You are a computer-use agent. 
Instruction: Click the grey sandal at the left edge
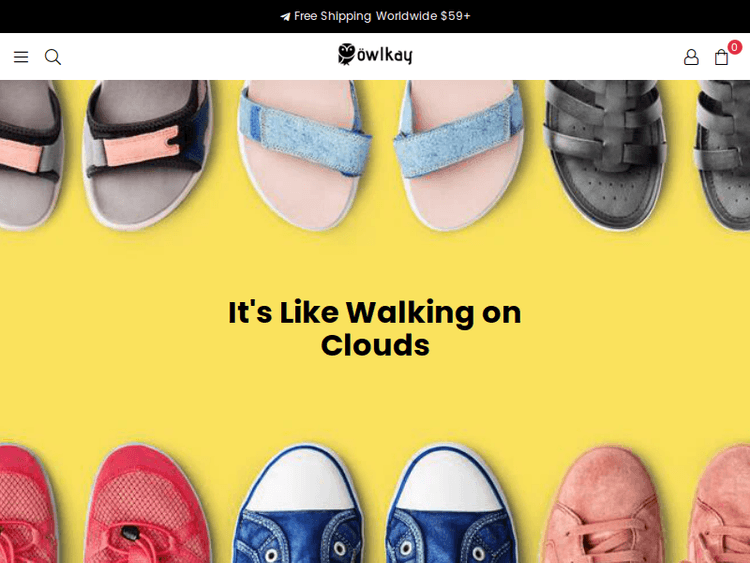click(x=30, y=154)
